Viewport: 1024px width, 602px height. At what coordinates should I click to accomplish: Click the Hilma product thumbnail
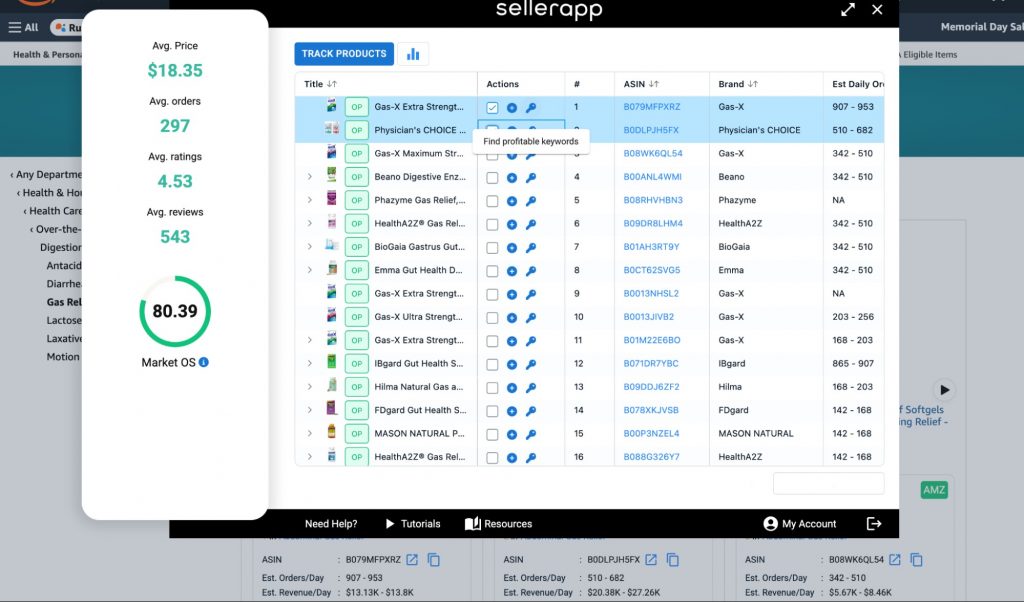click(332, 386)
